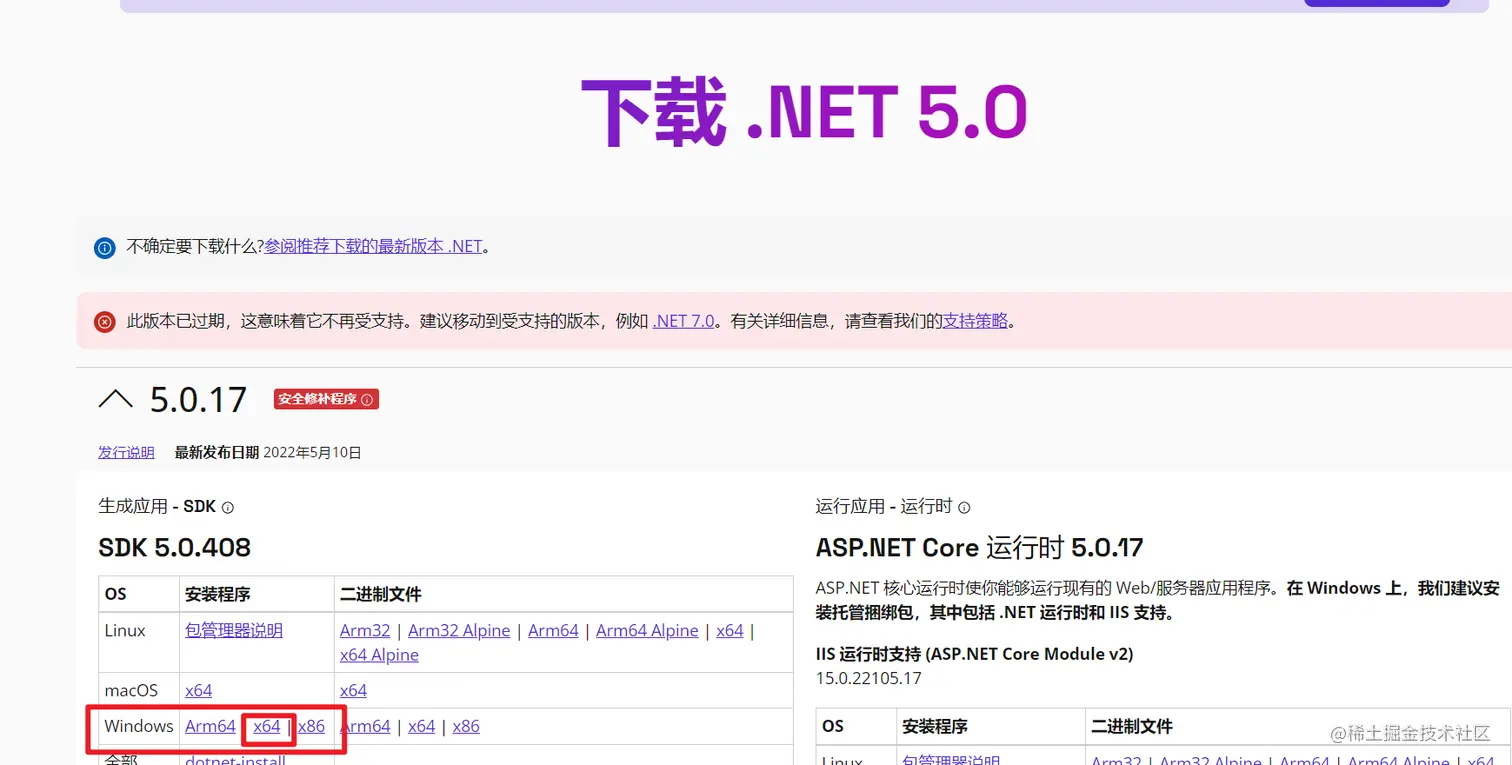Download SDK Windows x86 installer
The width and height of the screenshot is (1512, 765).
[x=311, y=726]
